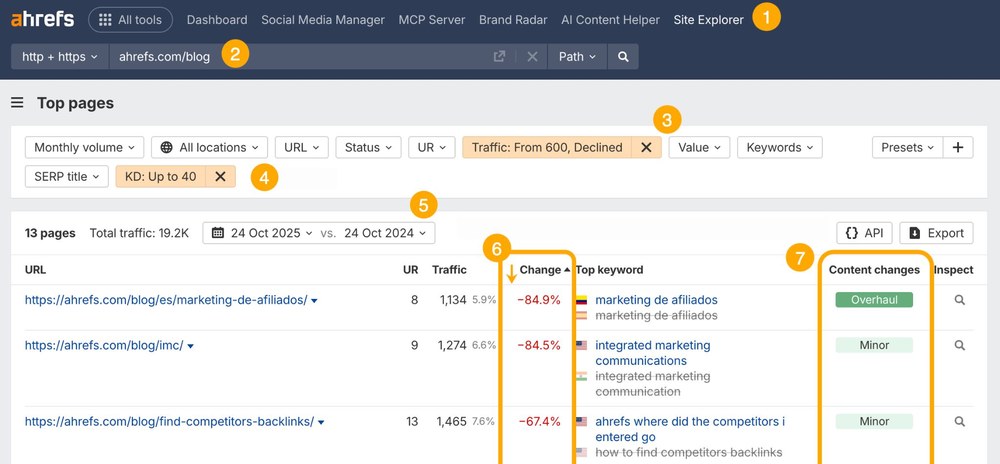
Task: Open the 24 Oct 2024 comparison date
Action: click(x=385, y=233)
